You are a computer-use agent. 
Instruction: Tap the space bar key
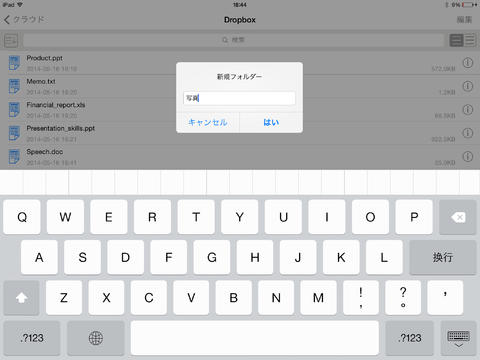(x=255, y=338)
